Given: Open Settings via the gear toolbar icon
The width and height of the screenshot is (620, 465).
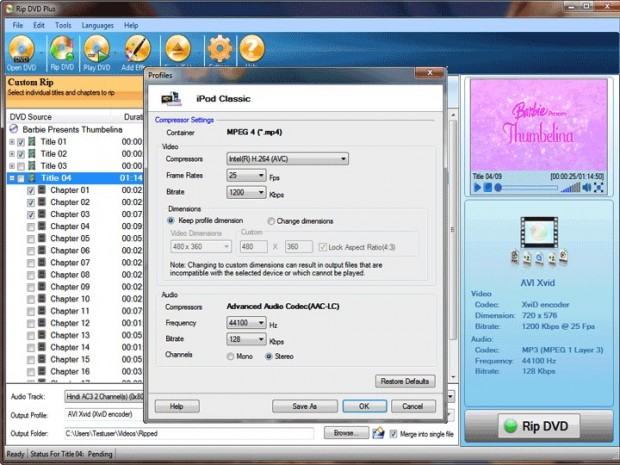Looking at the screenshot, I should tap(220, 49).
